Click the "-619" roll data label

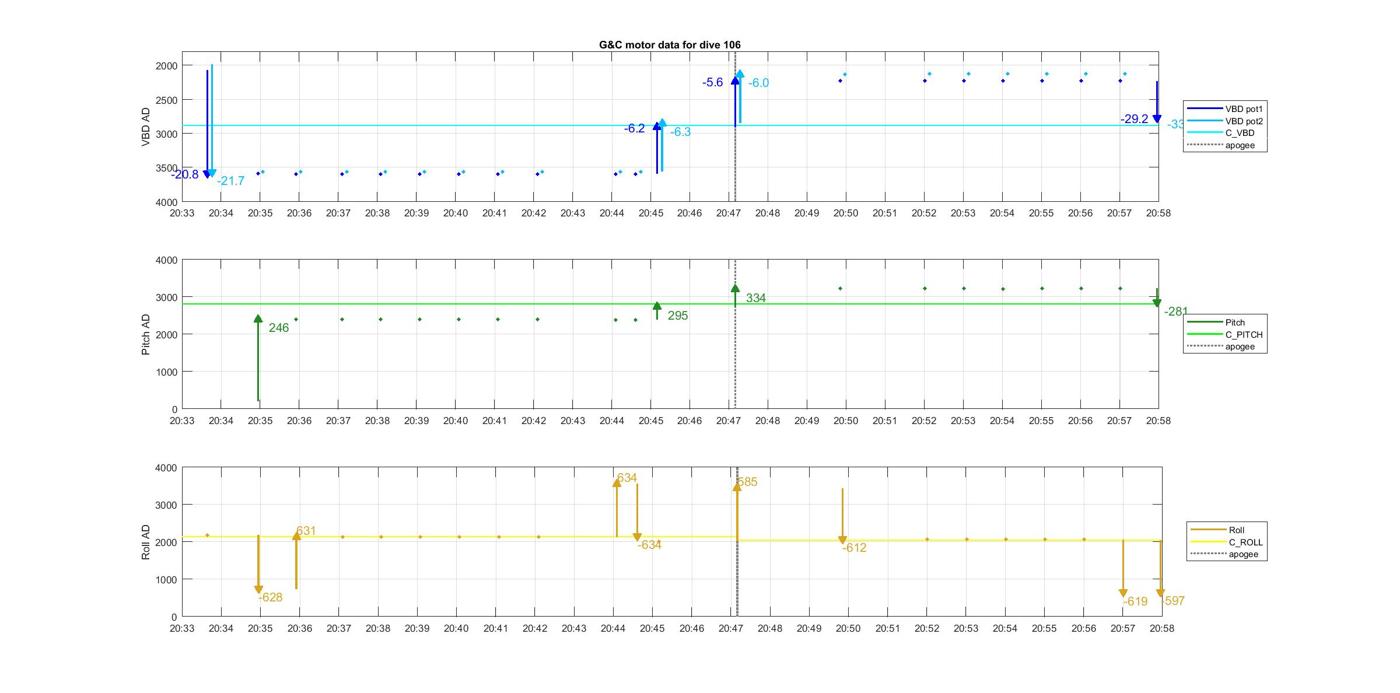(1135, 602)
